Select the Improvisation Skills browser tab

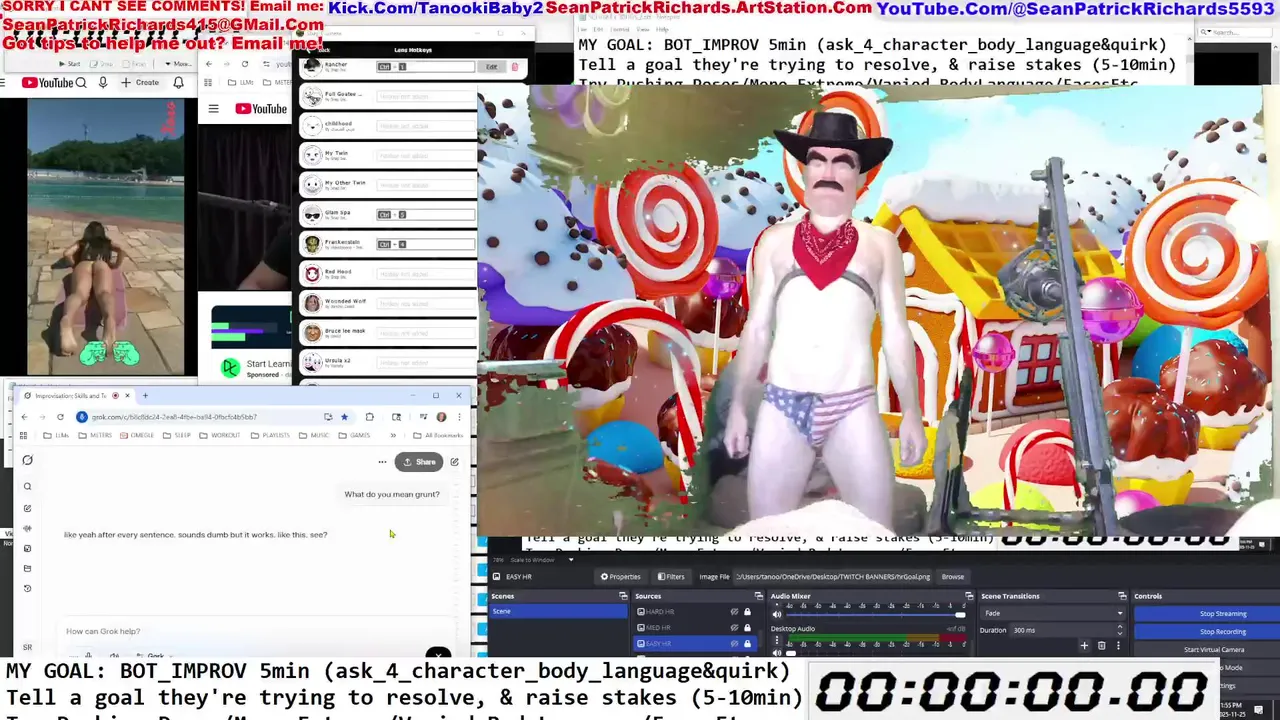point(77,396)
